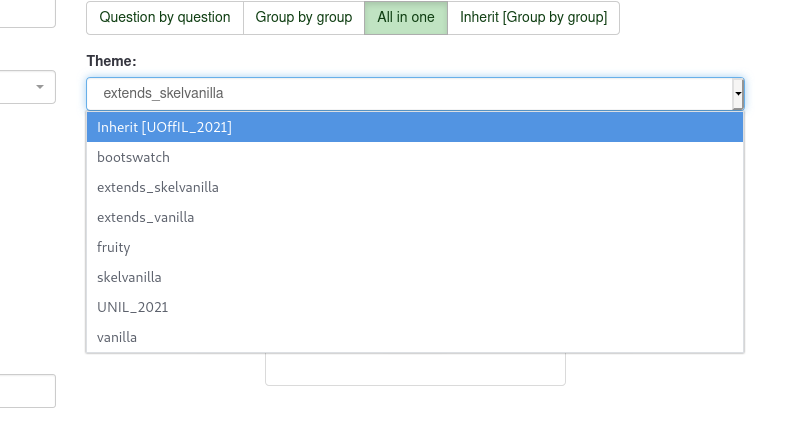The height and width of the screenshot is (432, 787).
Task: Select Inherit [UOffIL_2021] theme option
Action: click(x=415, y=127)
